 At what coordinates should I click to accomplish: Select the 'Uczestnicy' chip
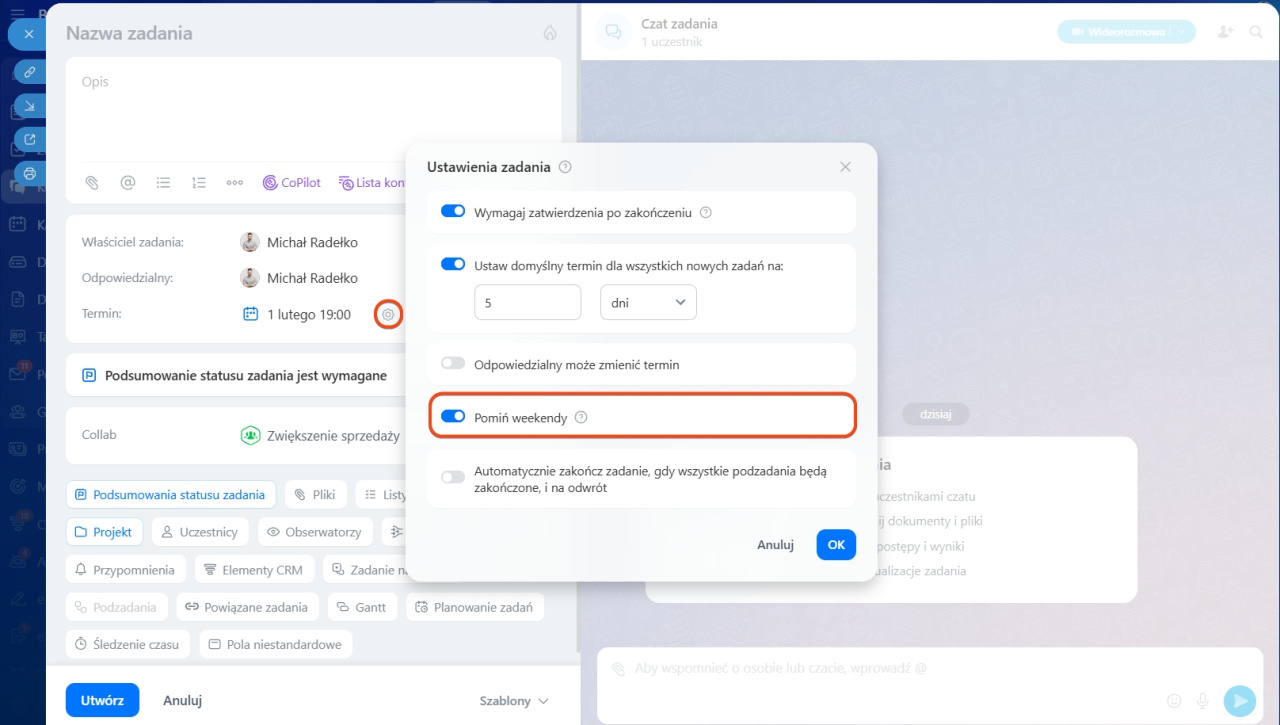click(x=200, y=531)
